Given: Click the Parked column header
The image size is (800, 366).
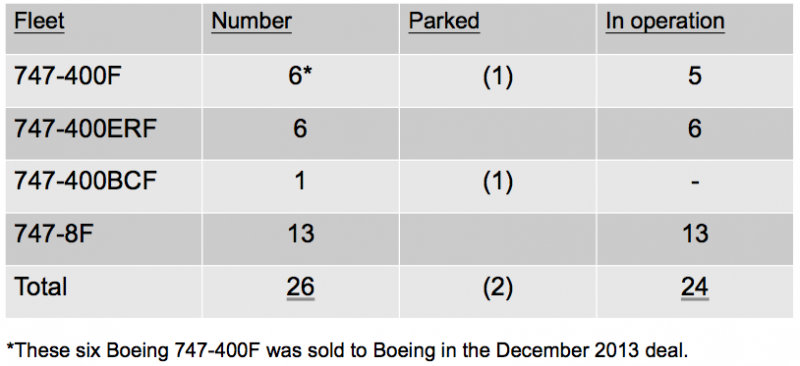Looking at the screenshot, I should click(444, 21).
